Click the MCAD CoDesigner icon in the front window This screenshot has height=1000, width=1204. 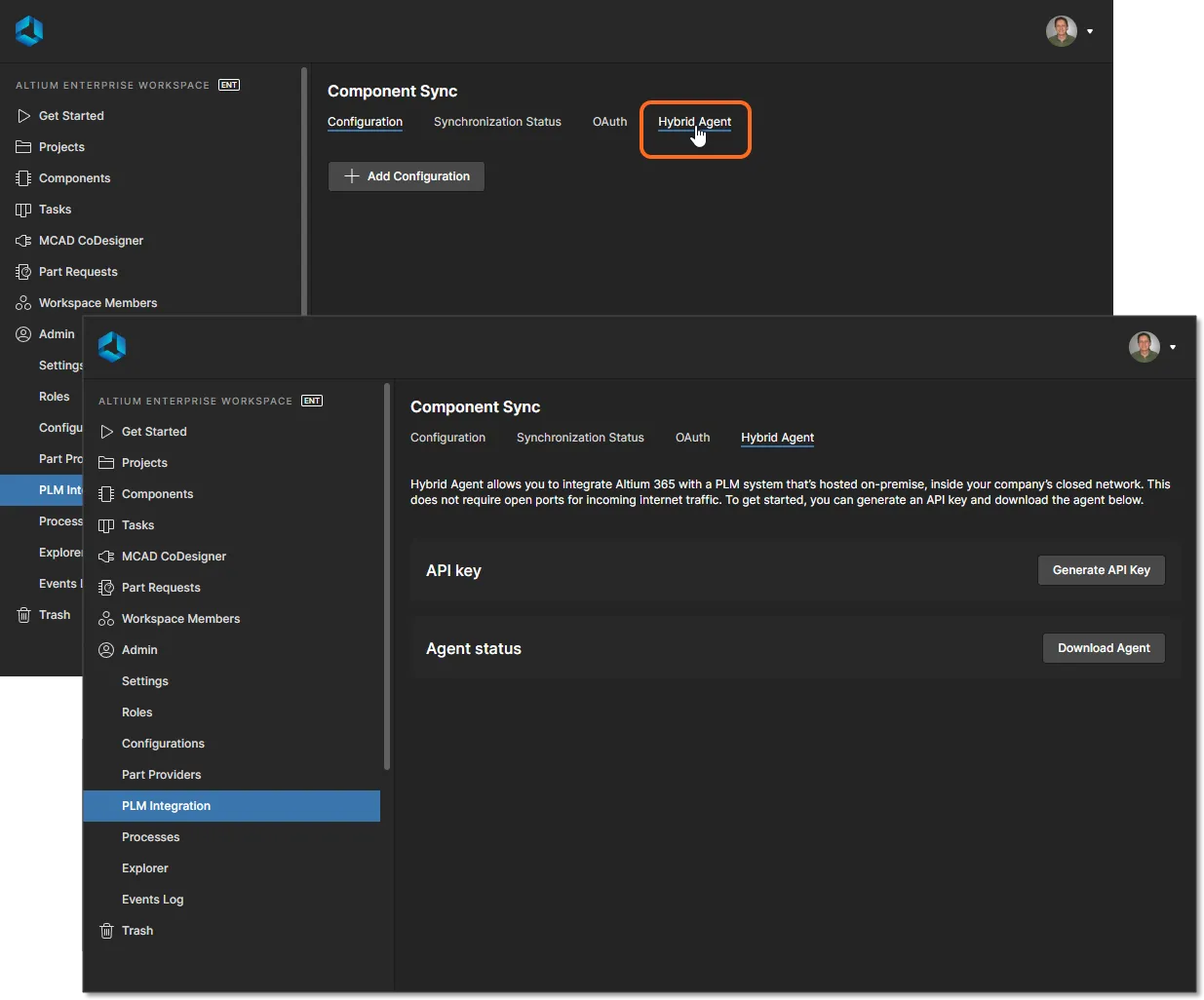106,557
